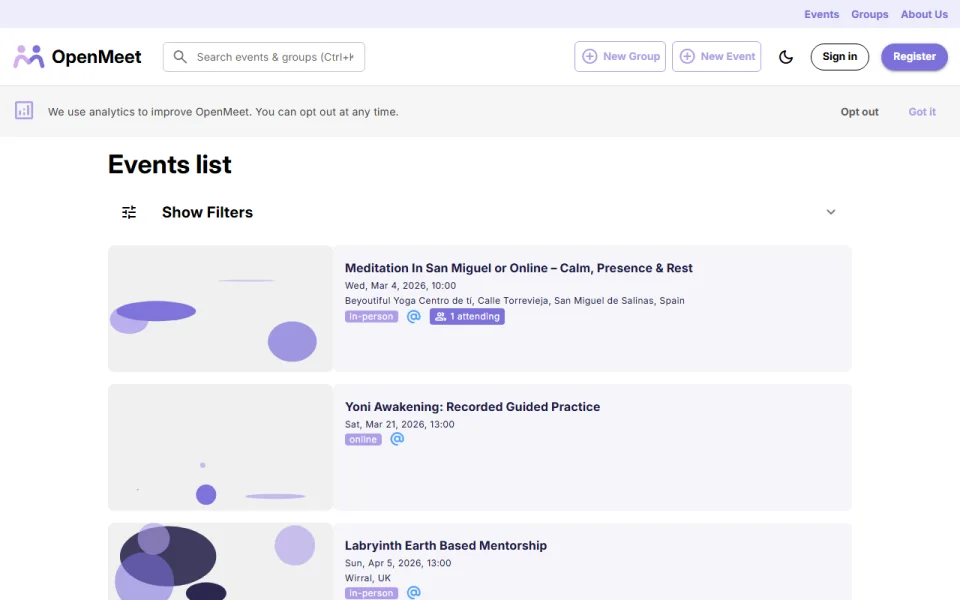Click the @ icon on the Labyrinth event
This screenshot has width=960, height=600.
coord(414,592)
